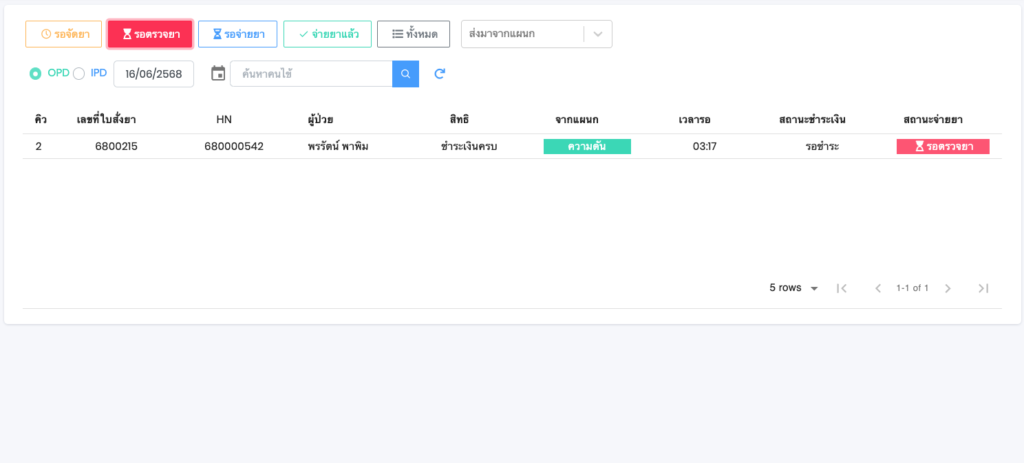
Task: Go to the previous page of results
Action: point(878,288)
